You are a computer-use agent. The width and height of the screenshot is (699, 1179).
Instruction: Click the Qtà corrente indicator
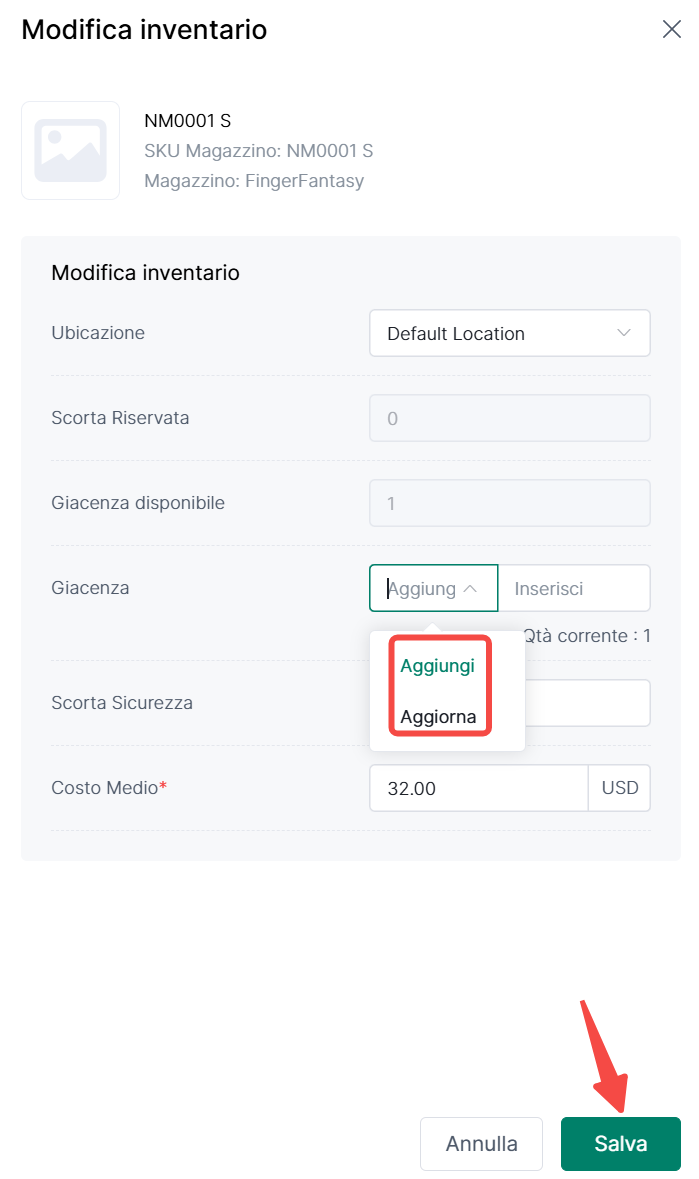point(588,635)
